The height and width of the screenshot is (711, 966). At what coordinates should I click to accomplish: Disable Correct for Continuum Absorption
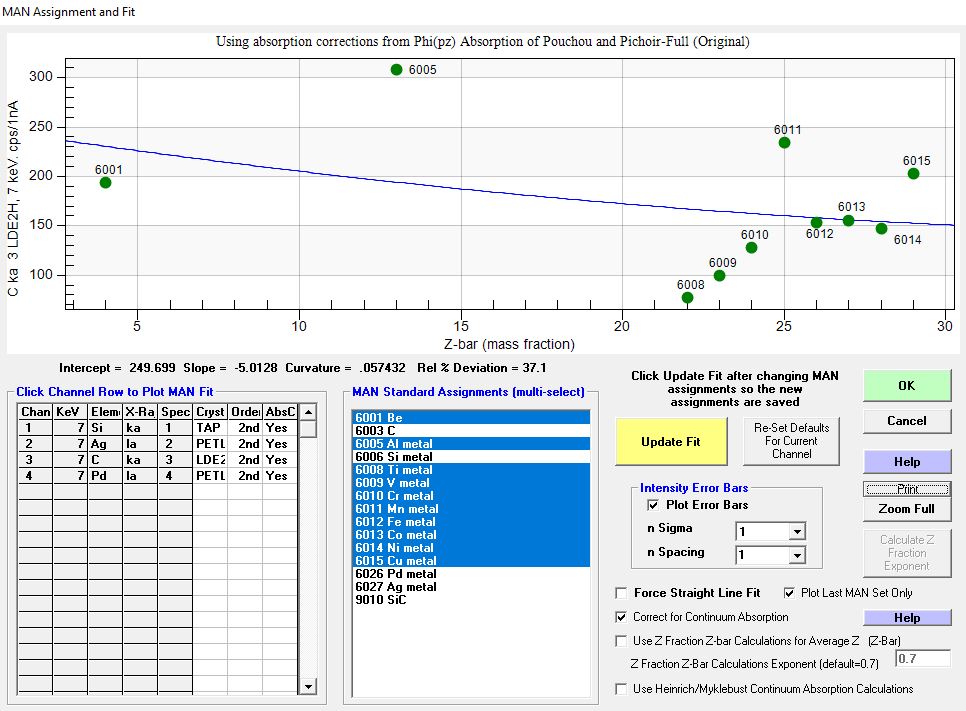point(623,617)
